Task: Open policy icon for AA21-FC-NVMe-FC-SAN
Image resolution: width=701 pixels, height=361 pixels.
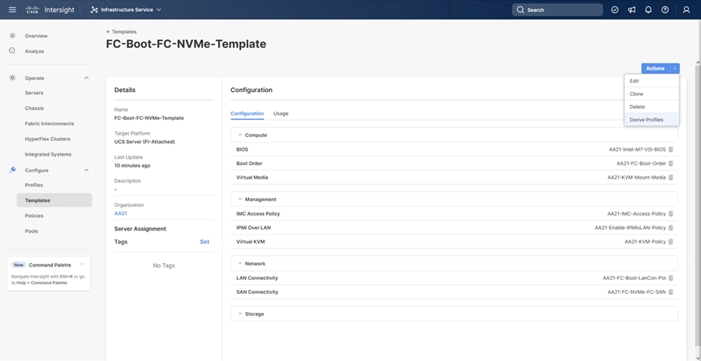Action: point(671,292)
